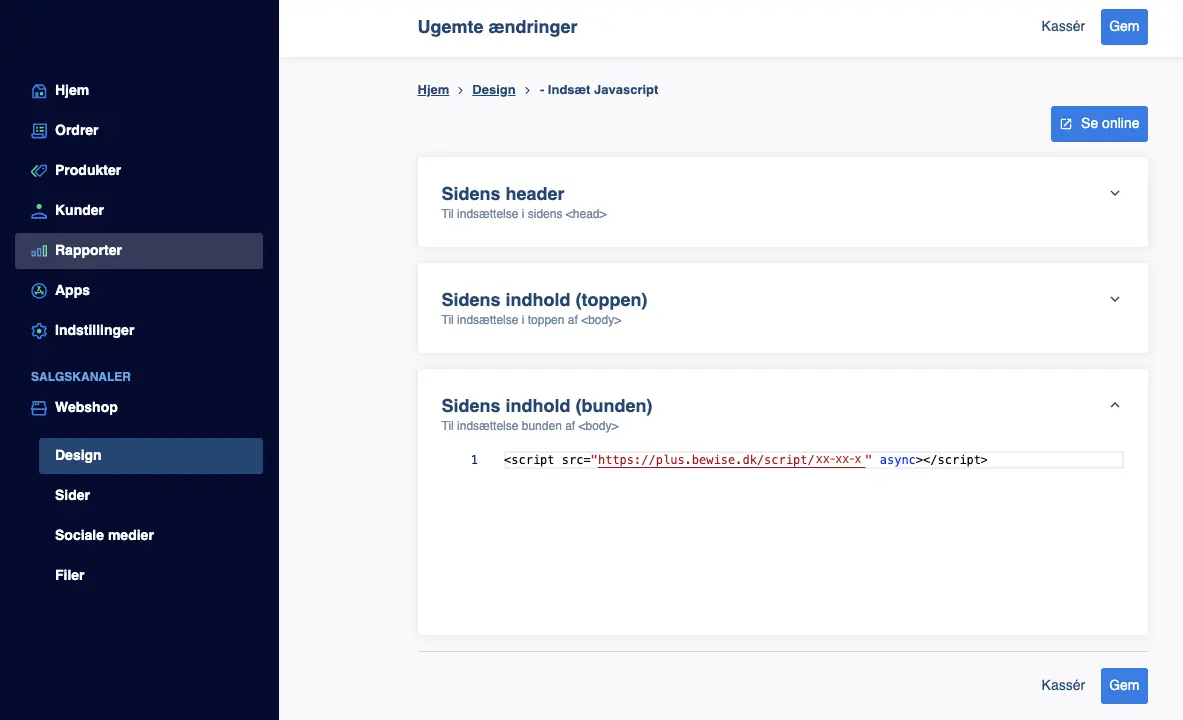The height and width of the screenshot is (720, 1183).
Task: Click the Ugemte ændringer heading
Action: point(497,27)
